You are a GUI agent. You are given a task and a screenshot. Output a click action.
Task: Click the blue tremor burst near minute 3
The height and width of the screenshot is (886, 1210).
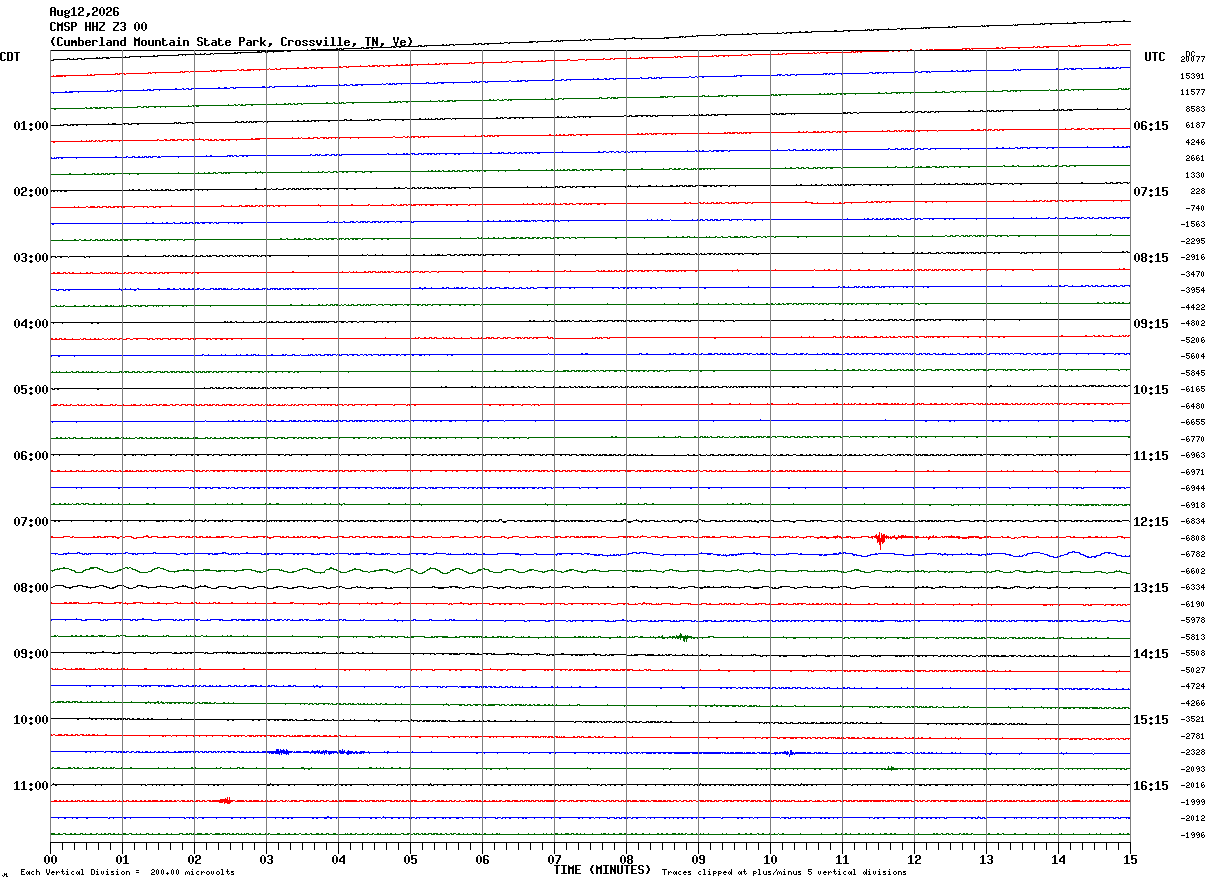(282, 751)
